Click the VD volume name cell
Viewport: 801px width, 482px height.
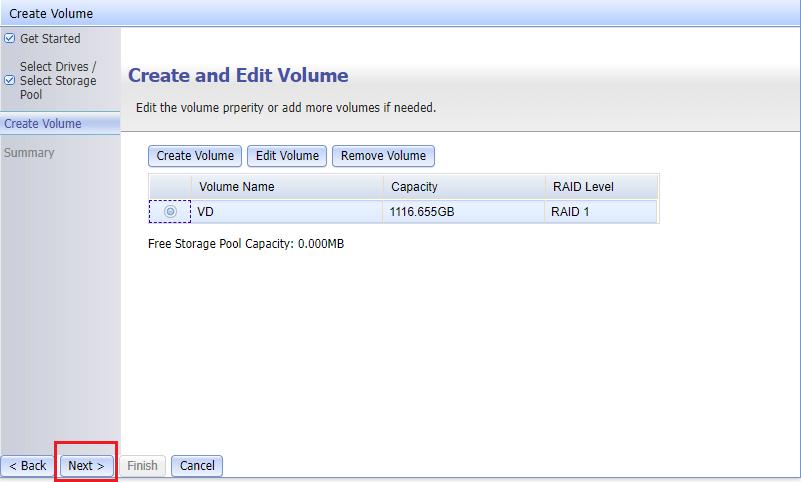[287, 211]
